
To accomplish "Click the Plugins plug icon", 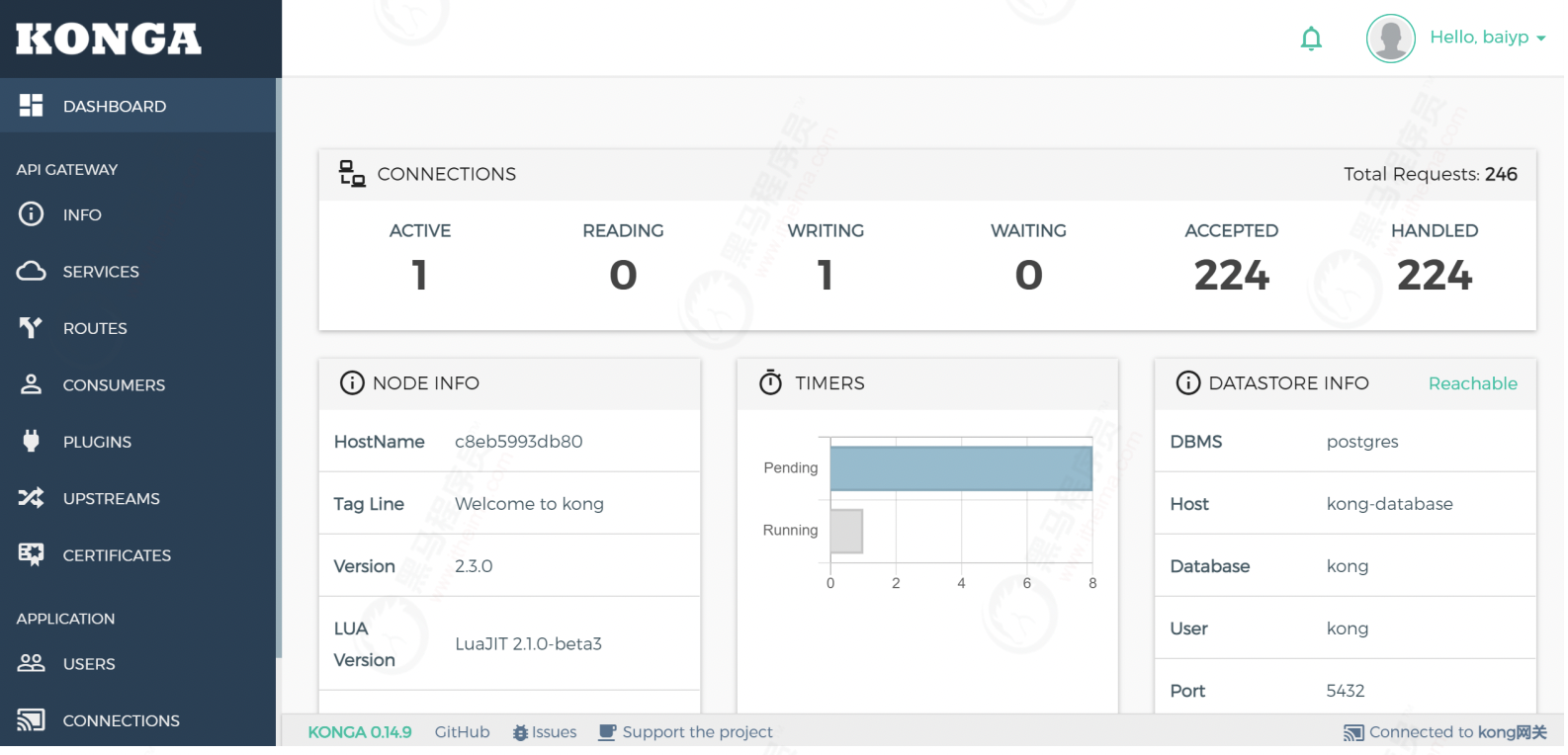I will point(32,441).
